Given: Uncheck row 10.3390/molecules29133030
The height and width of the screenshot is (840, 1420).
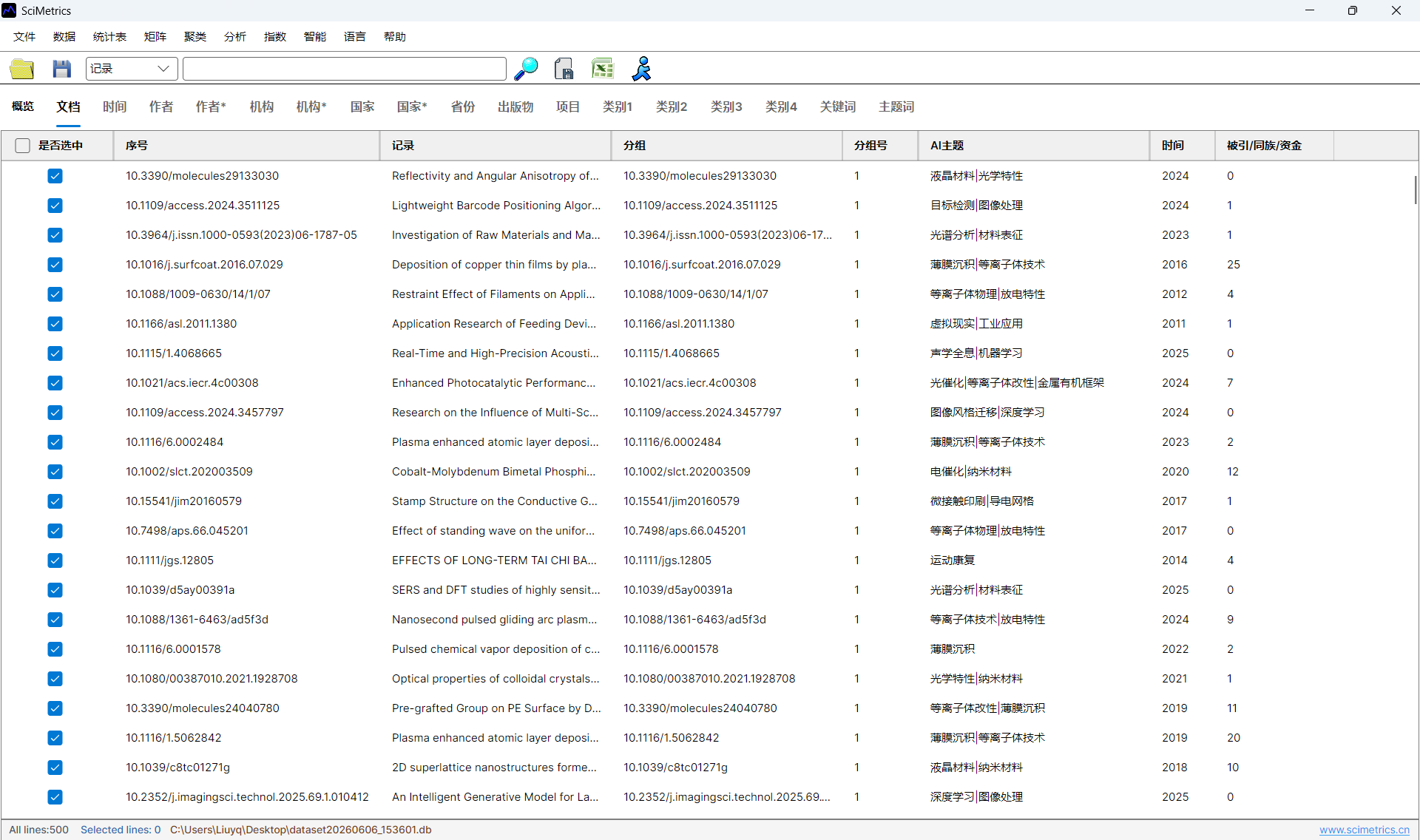Looking at the screenshot, I should pos(55,176).
